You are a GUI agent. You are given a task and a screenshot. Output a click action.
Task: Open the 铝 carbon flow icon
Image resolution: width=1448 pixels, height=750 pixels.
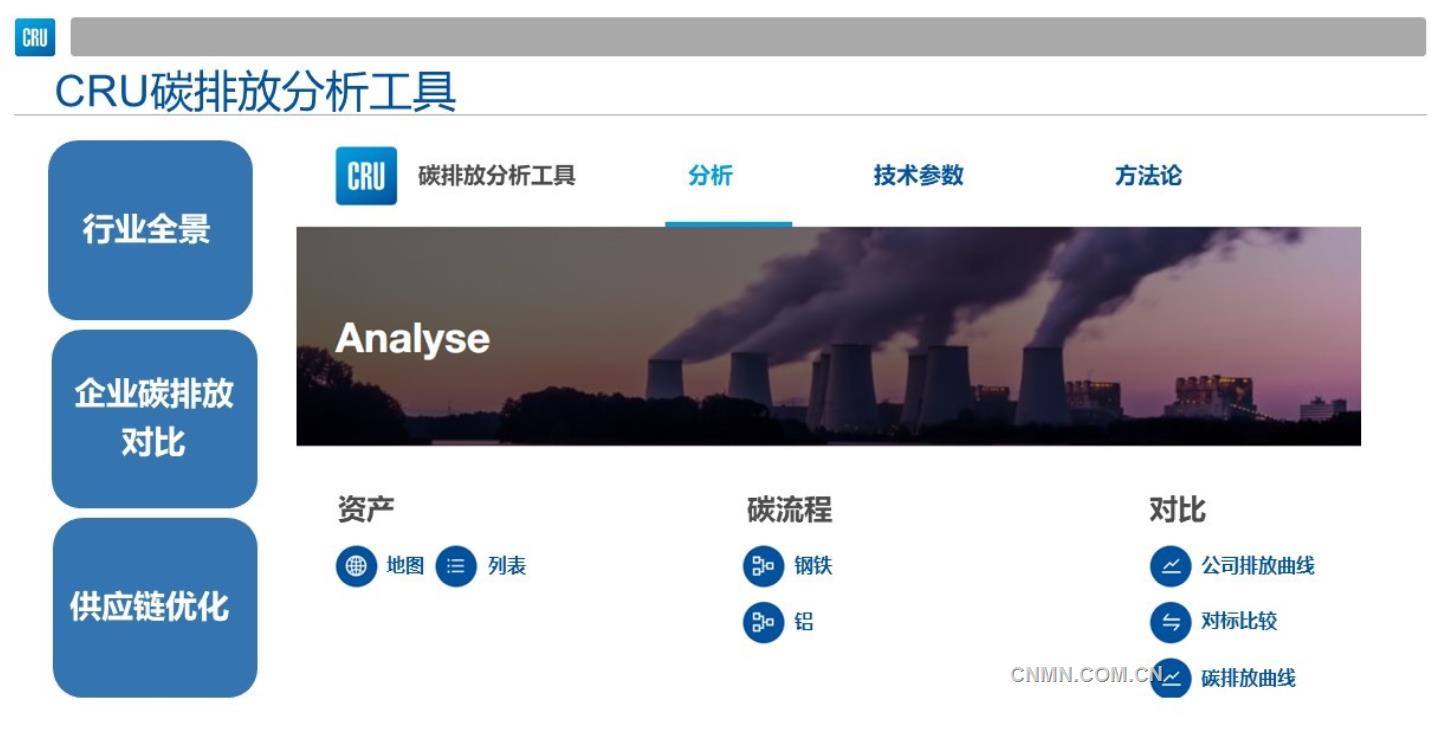pos(763,622)
